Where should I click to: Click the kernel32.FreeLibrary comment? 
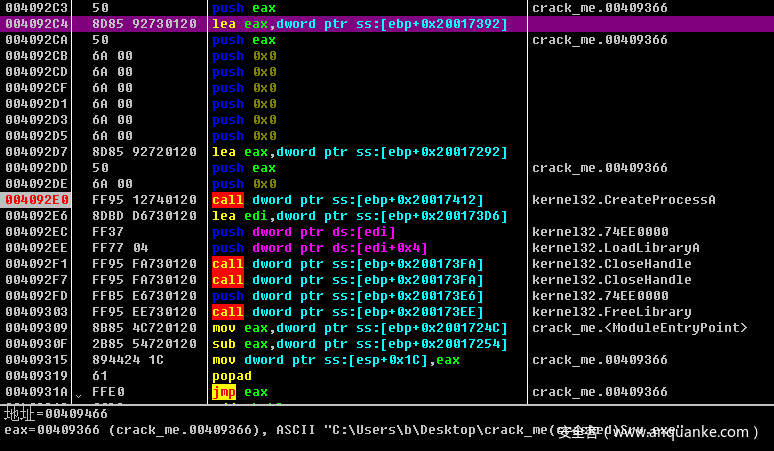[x=612, y=312]
